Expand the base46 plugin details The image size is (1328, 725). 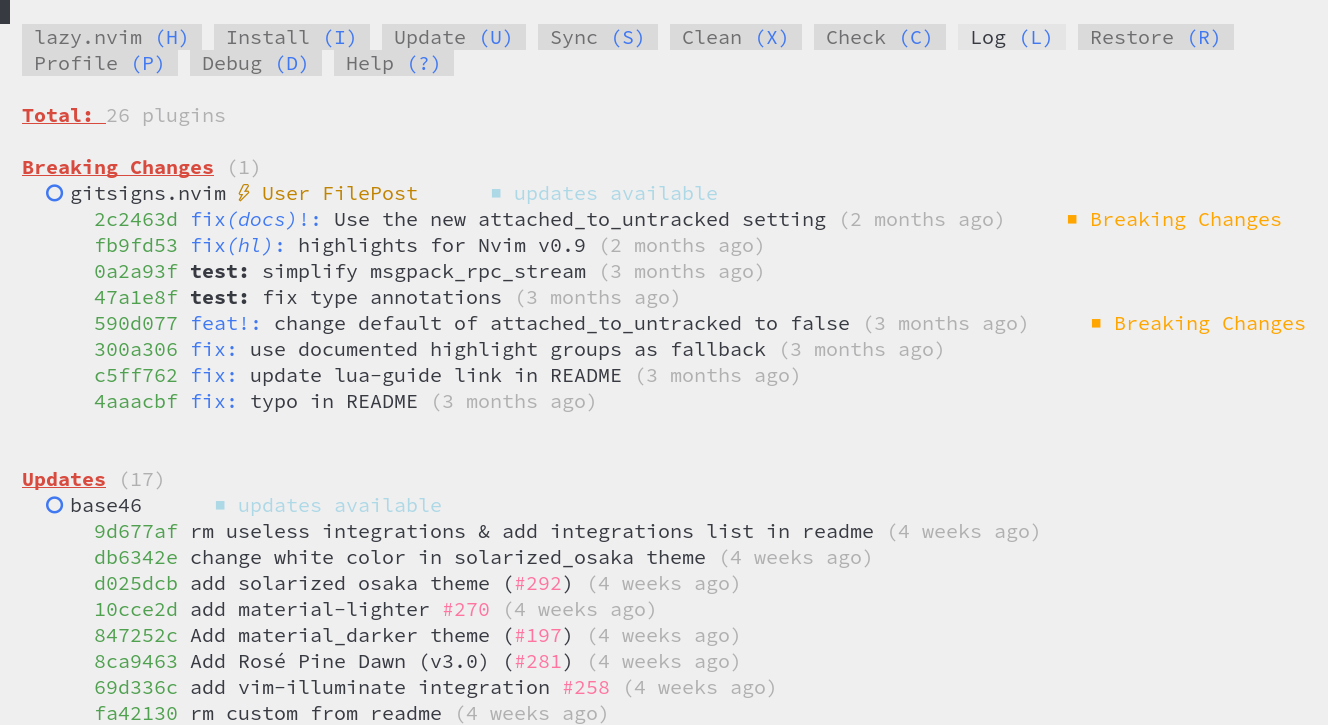click(x=105, y=506)
